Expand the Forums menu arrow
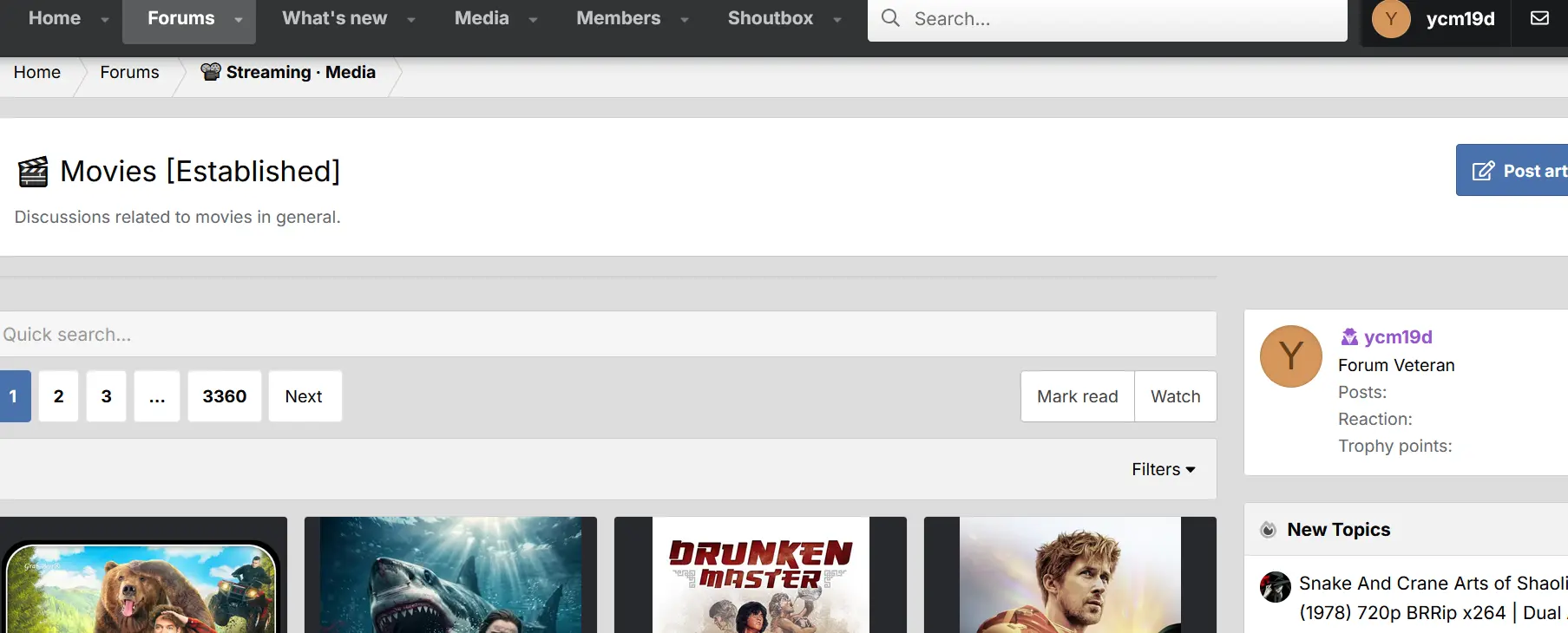 [238, 19]
